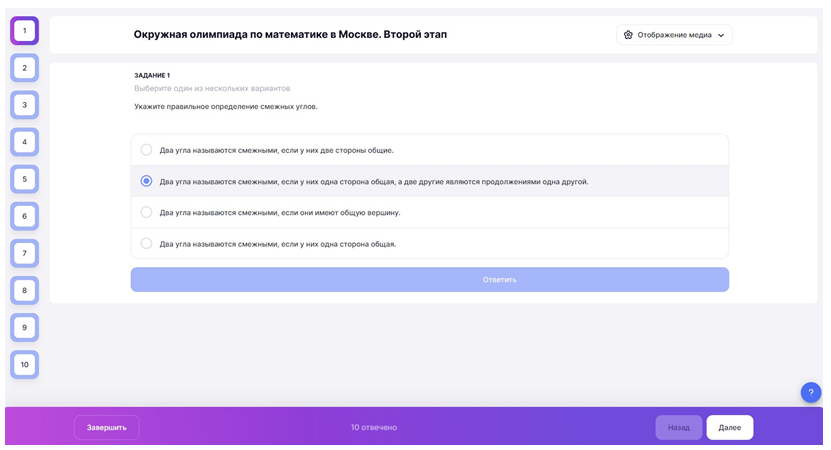831x450 pixels.
Task: Click the blue help question mark icon
Action: (x=810, y=392)
